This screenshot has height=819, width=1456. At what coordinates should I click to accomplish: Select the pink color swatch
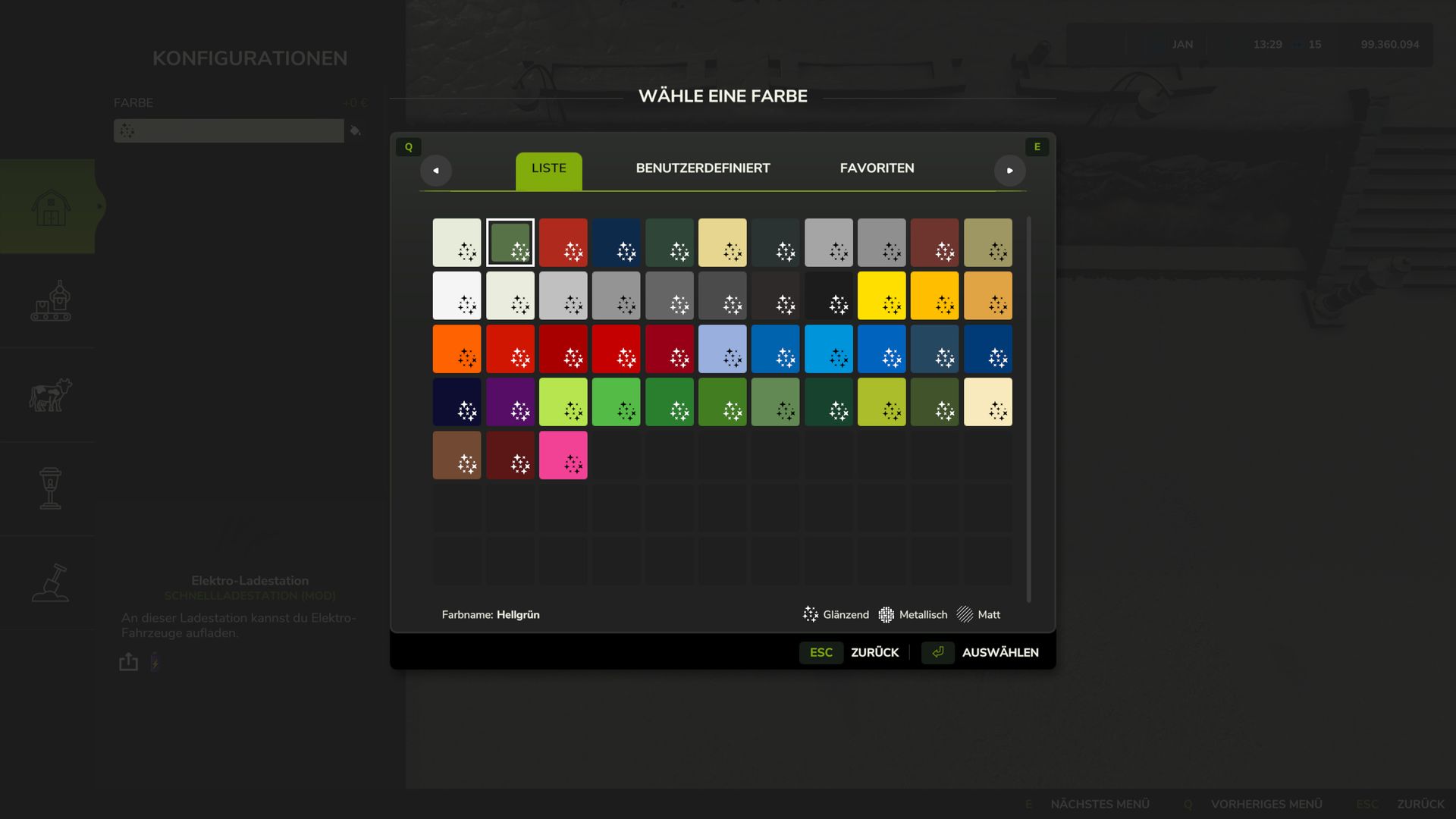coord(563,455)
